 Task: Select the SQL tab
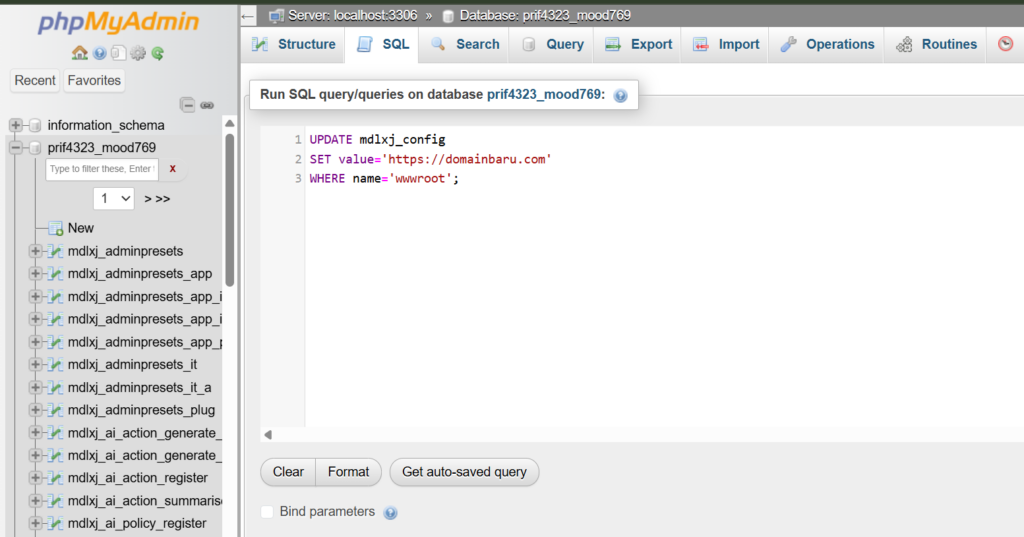(383, 44)
